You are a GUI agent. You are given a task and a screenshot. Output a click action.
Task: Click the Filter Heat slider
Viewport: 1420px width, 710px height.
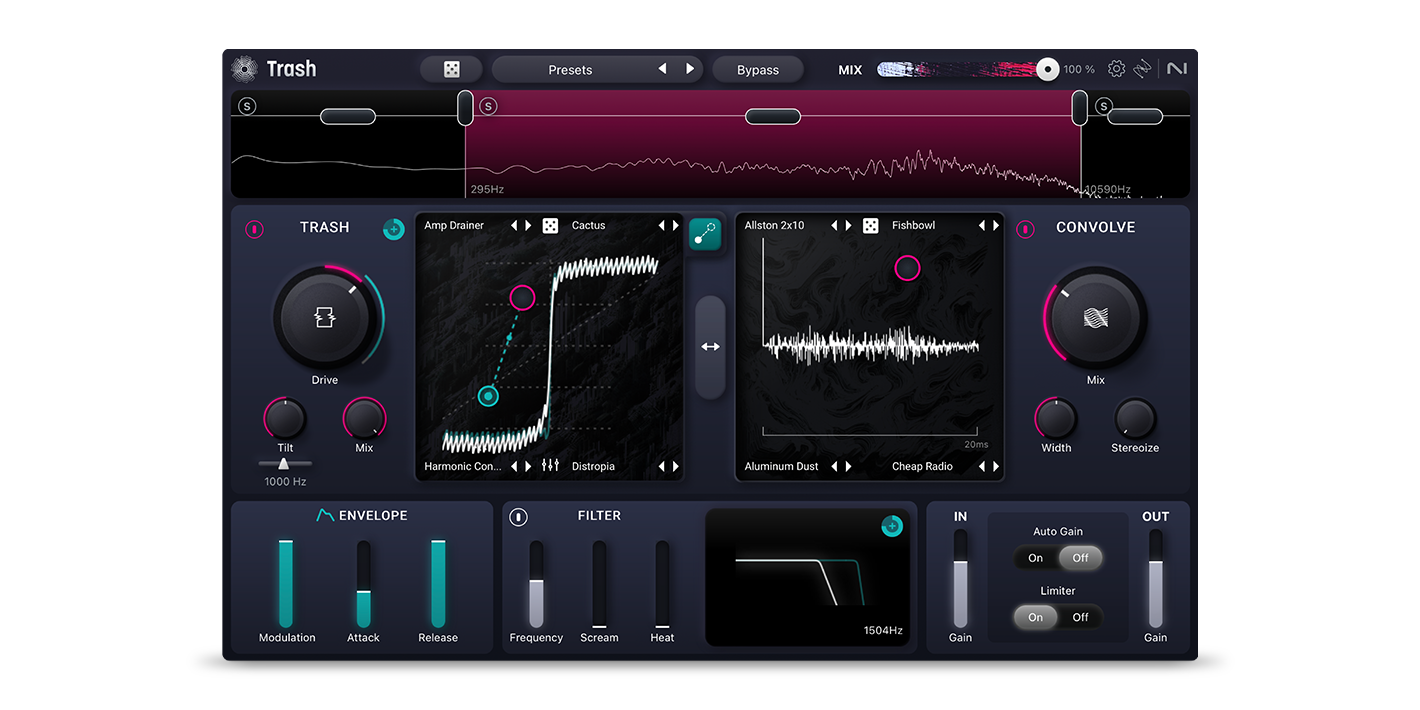662,584
